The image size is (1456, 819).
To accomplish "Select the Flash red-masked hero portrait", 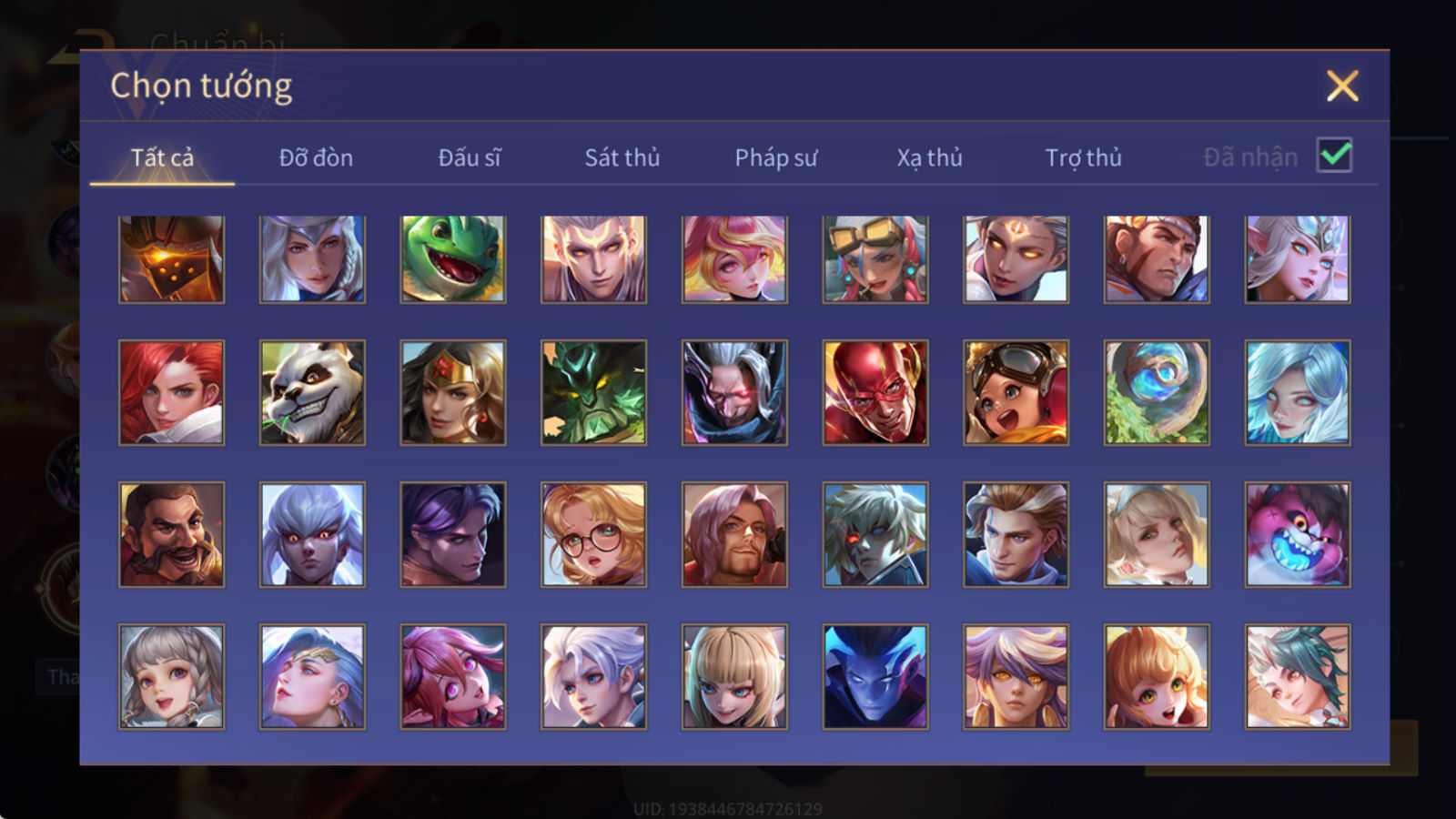I will pyautogui.click(x=875, y=392).
